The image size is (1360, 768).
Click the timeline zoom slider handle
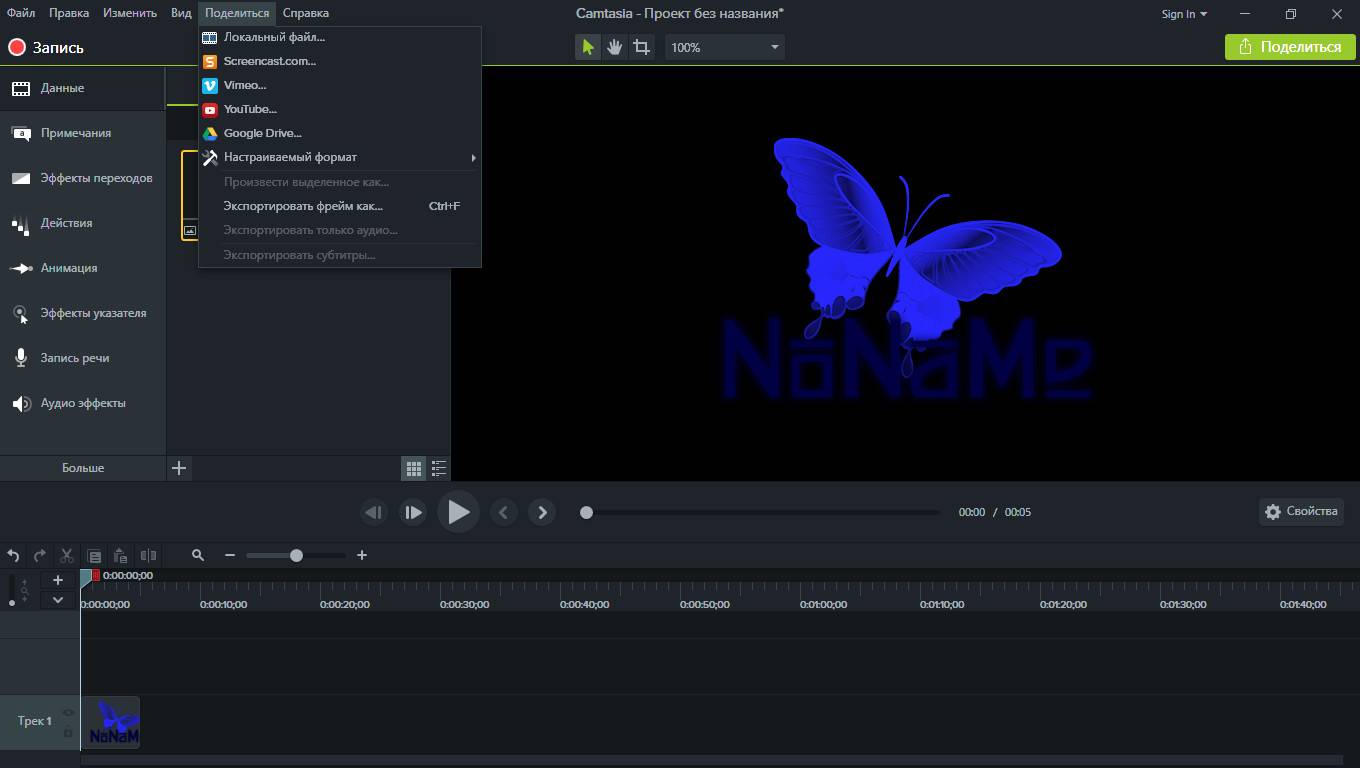[296, 555]
